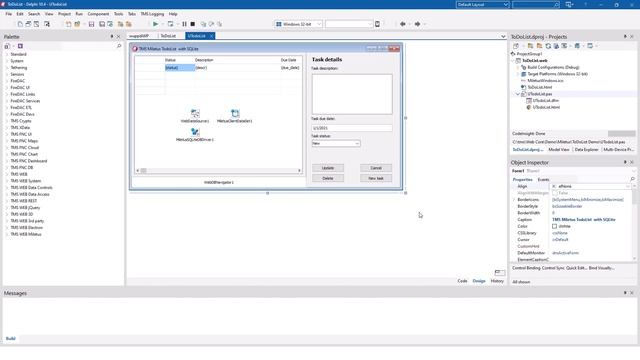
Task: Collapse the UTodoList.pas tree node
Action: pyautogui.click(x=518, y=94)
